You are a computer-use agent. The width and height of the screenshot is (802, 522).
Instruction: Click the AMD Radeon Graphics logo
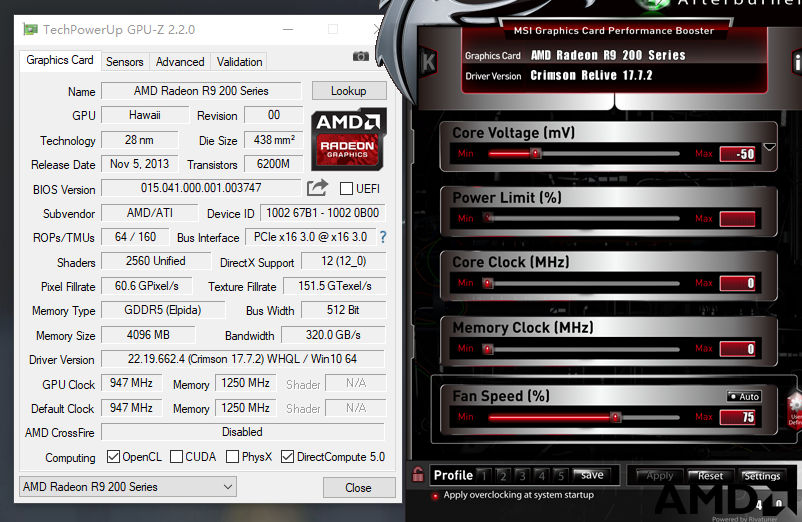coord(348,140)
